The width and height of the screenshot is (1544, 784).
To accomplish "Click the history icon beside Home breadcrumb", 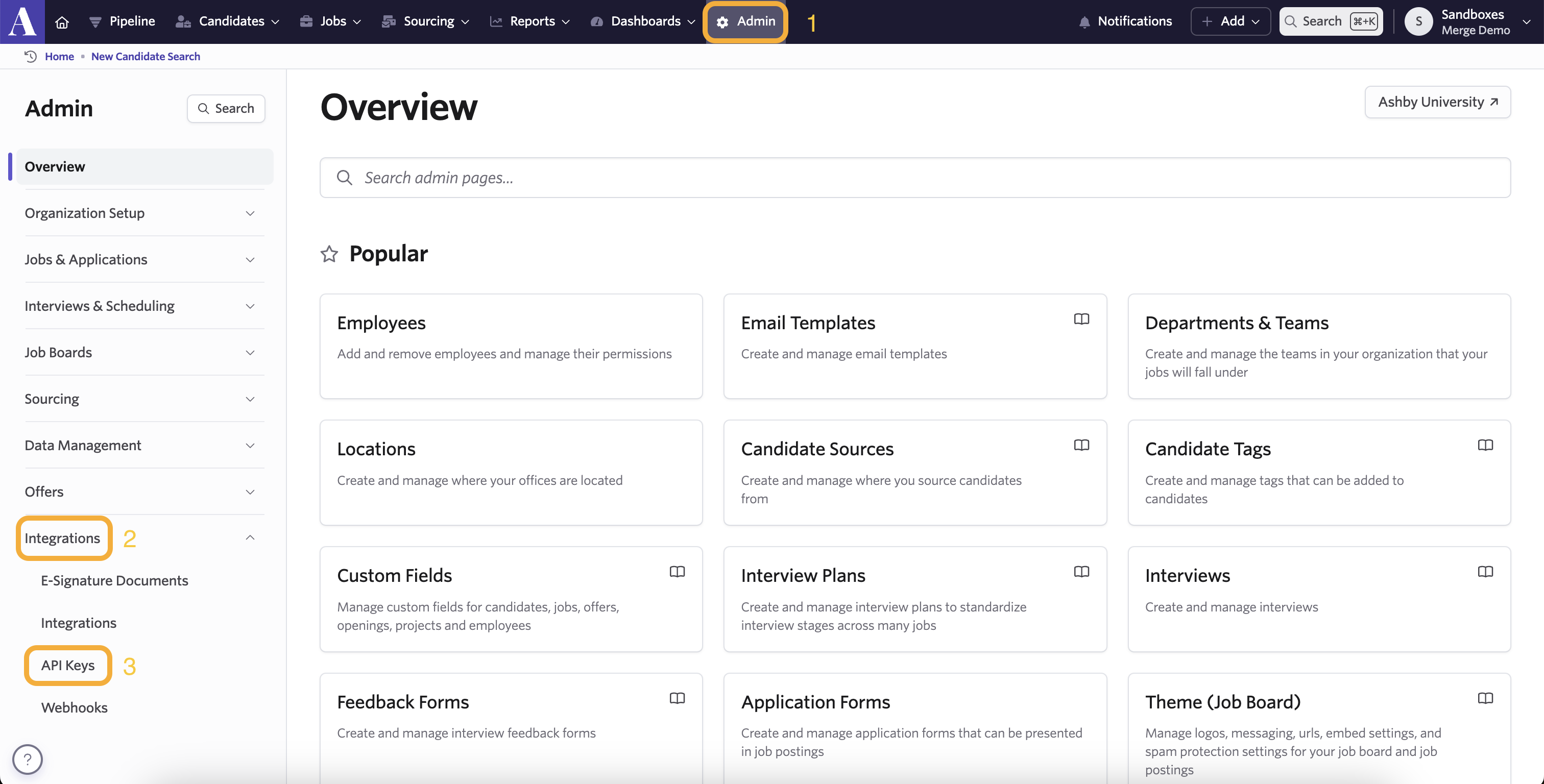I will click(x=31, y=56).
